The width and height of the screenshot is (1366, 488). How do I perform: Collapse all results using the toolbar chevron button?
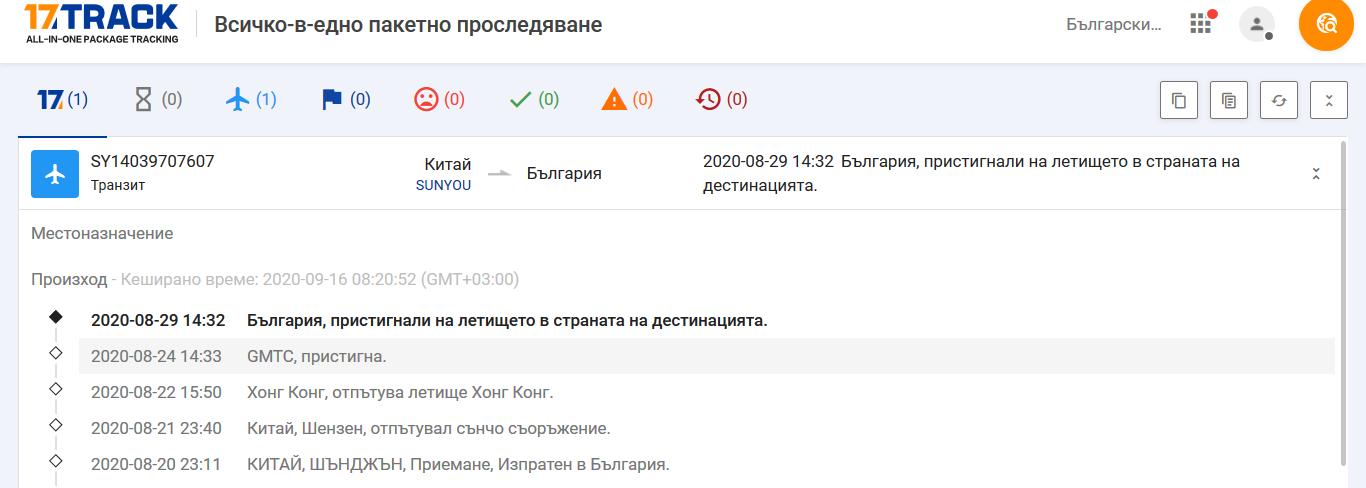(x=1329, y=100)
